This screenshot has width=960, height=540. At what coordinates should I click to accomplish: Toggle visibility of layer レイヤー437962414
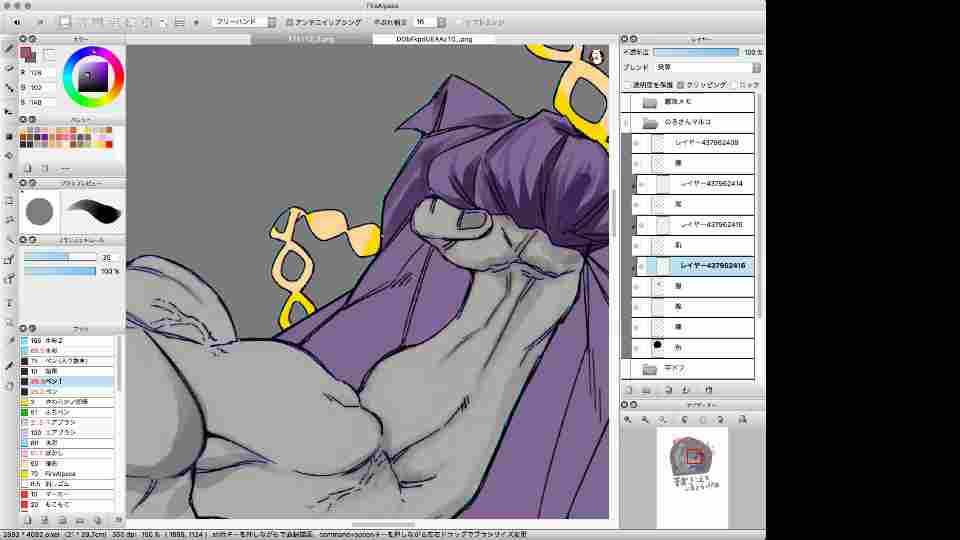coord(642,184)
